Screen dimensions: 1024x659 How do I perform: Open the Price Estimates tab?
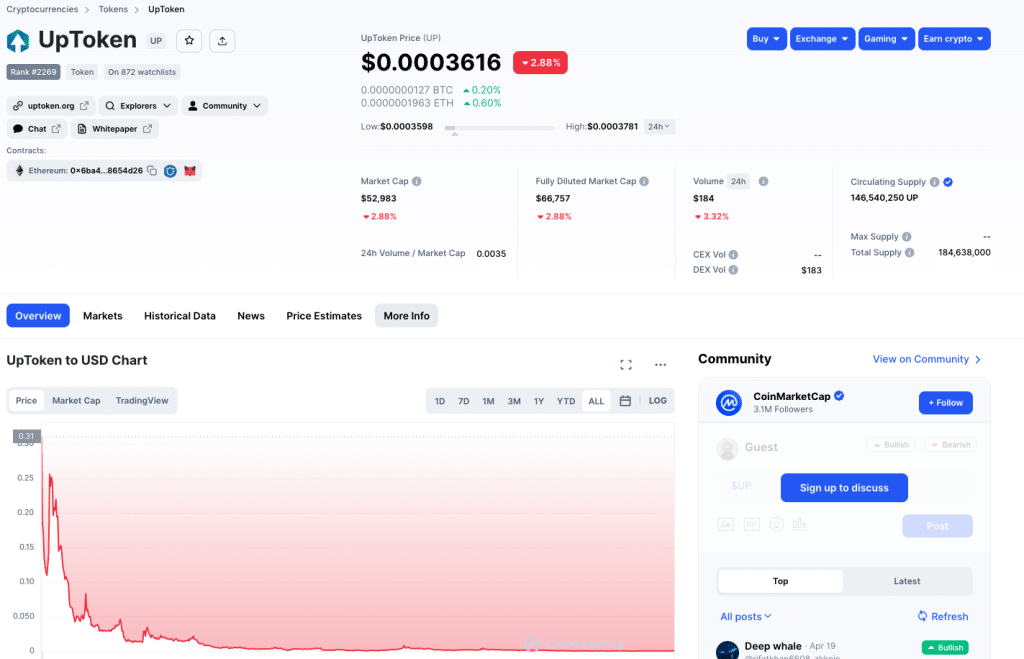tap(324, 315)
